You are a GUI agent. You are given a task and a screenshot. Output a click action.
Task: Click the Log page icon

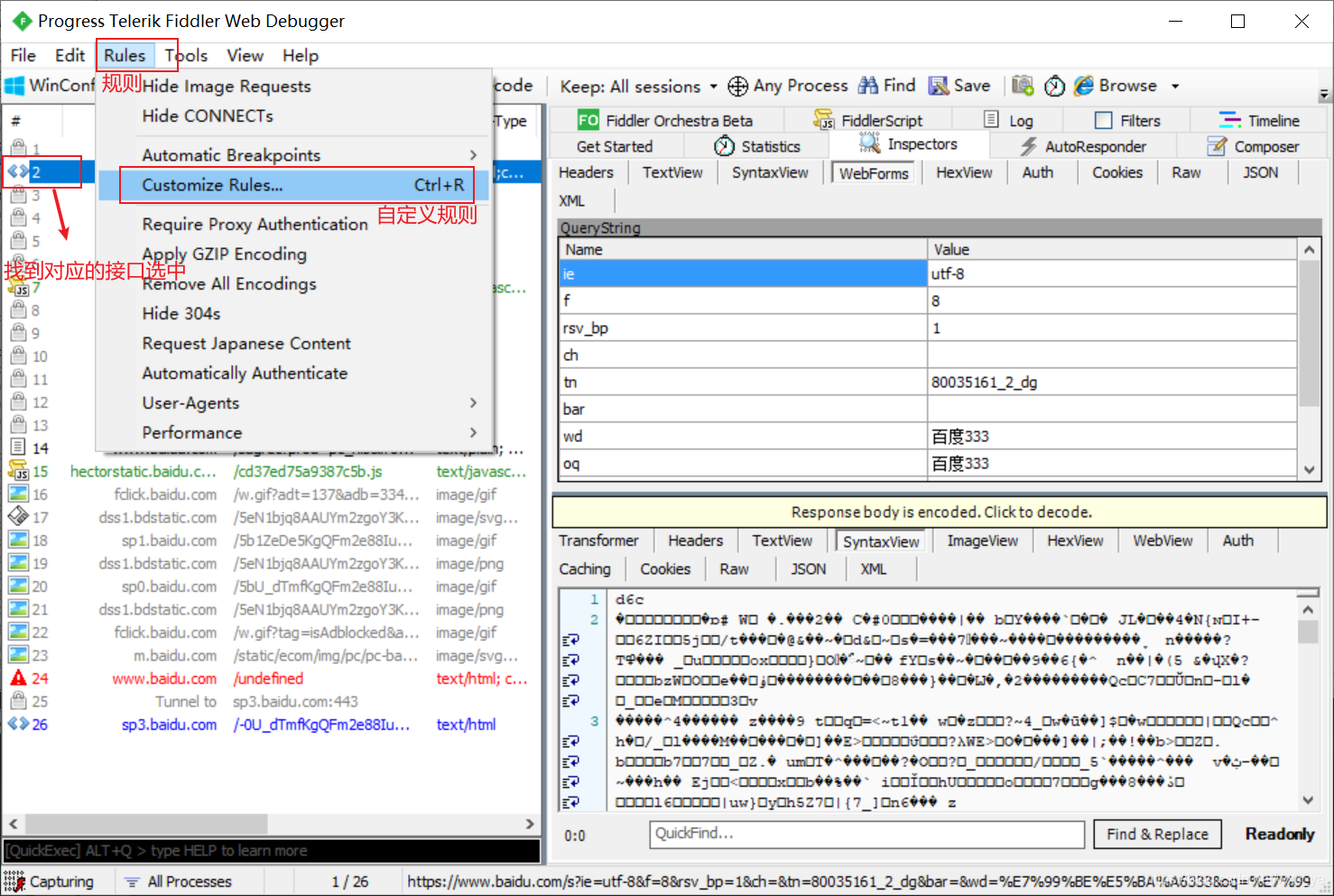991,120
